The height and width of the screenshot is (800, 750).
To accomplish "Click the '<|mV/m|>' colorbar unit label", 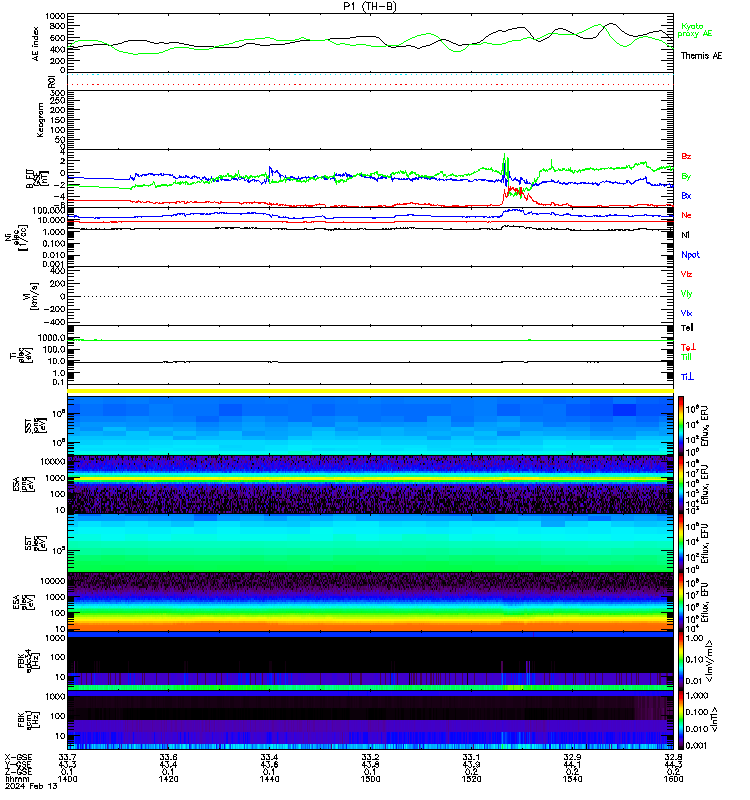I will pyautogui.click(x=709, y=661).
